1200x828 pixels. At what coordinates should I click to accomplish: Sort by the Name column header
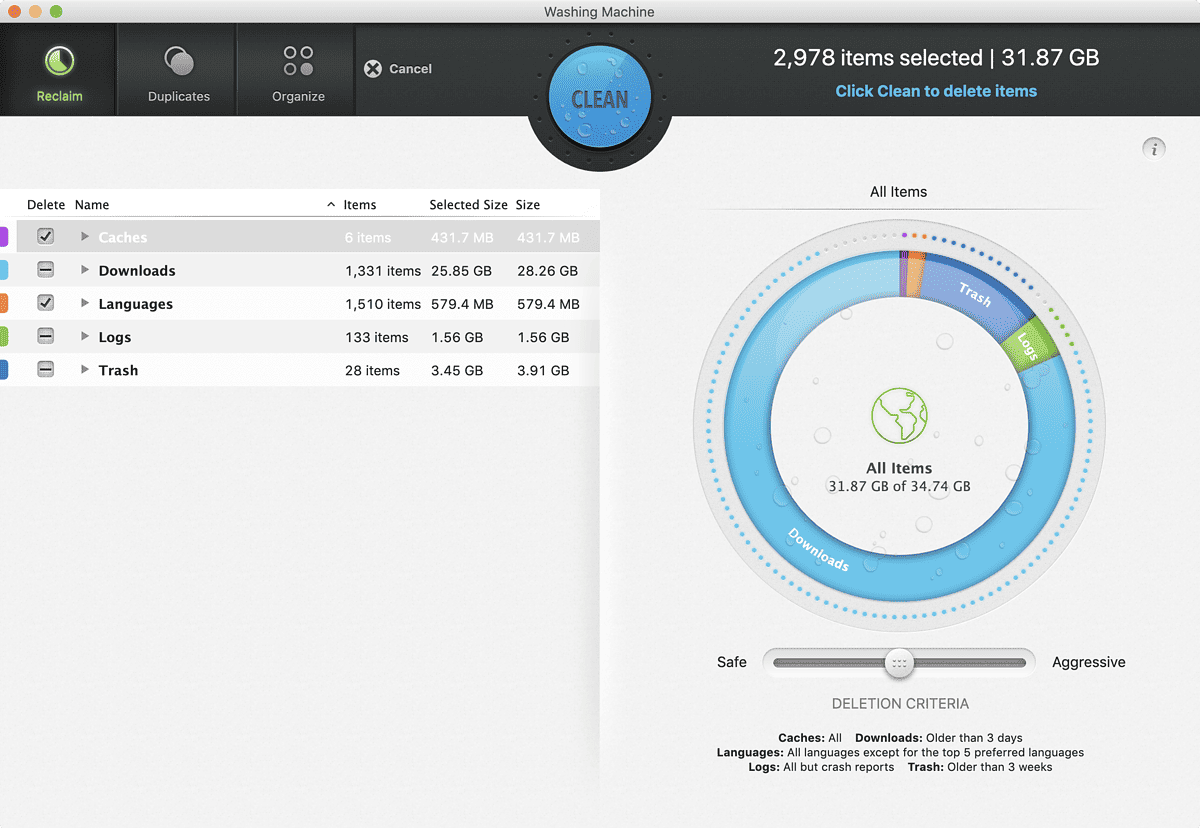pos(92,205)
